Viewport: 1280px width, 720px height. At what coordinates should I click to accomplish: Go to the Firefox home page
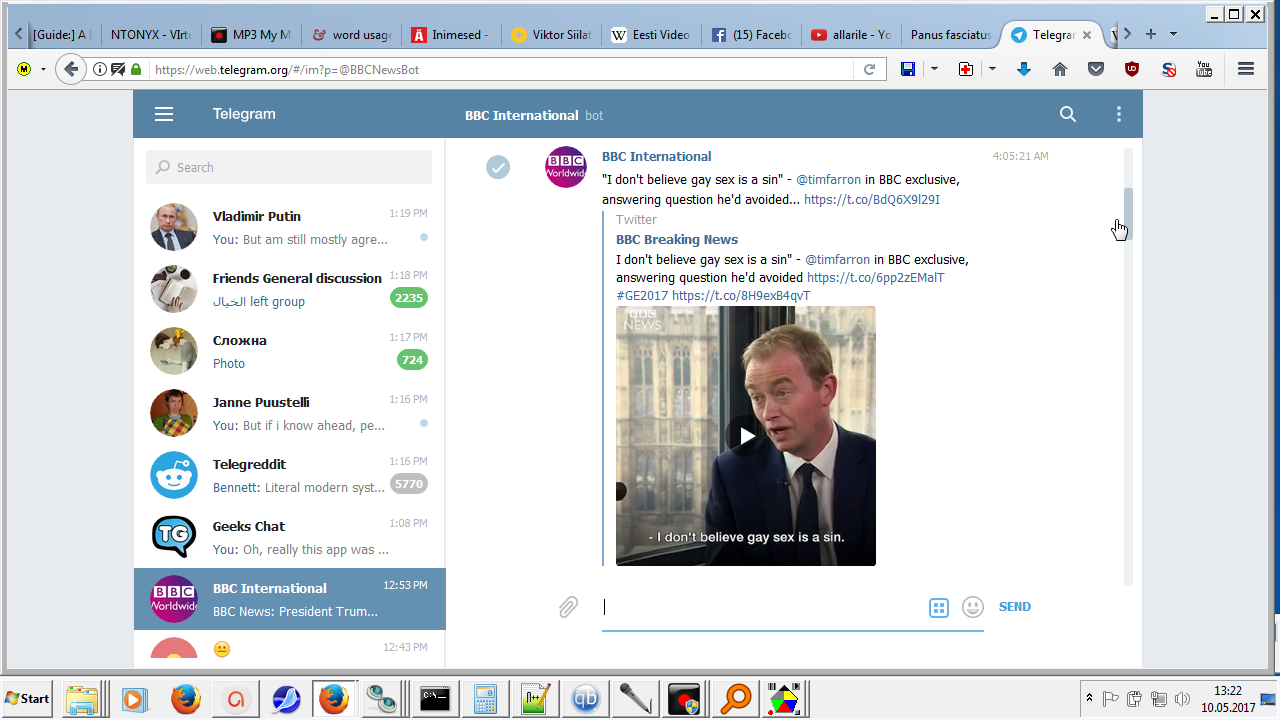pyautogui.click(x=1060, y=69)
